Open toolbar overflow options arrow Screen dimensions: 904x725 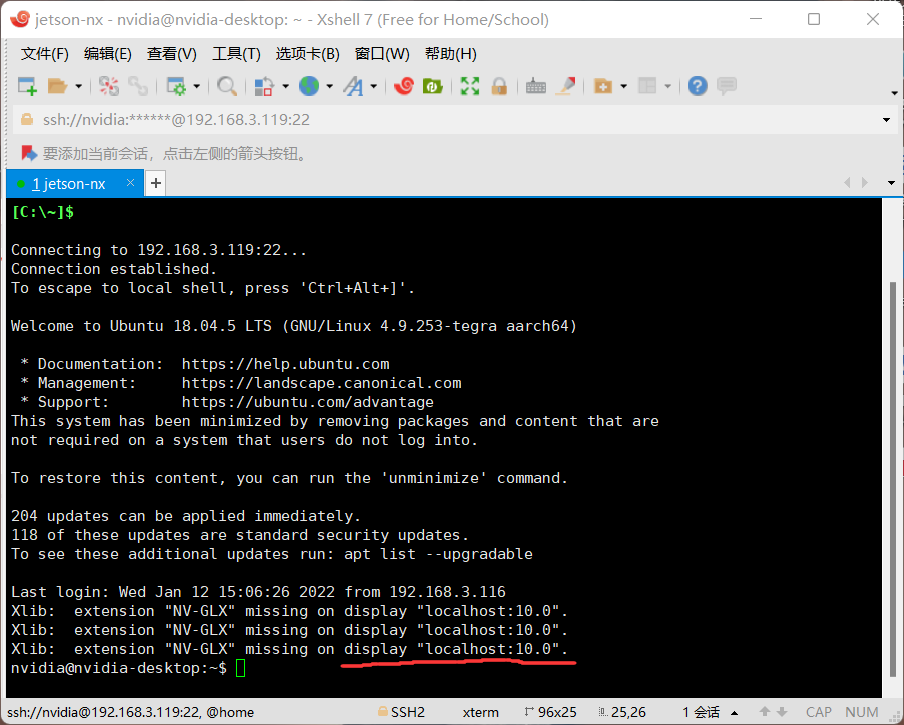pos(894,93)
